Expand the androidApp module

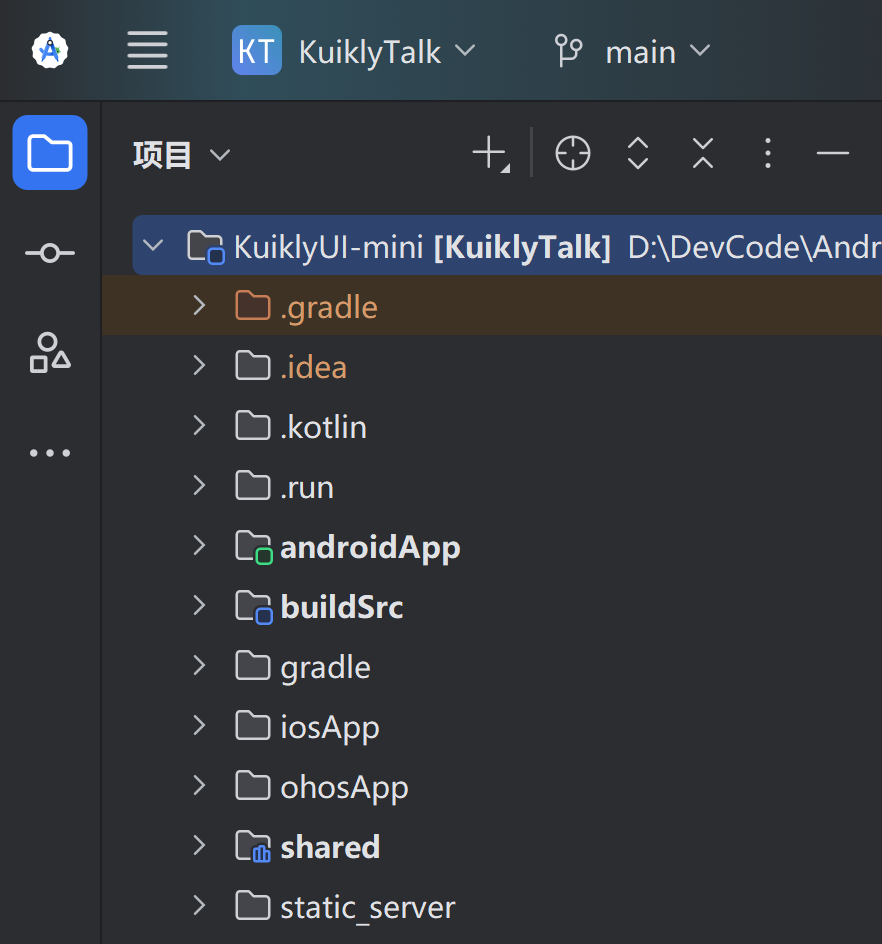199,545
